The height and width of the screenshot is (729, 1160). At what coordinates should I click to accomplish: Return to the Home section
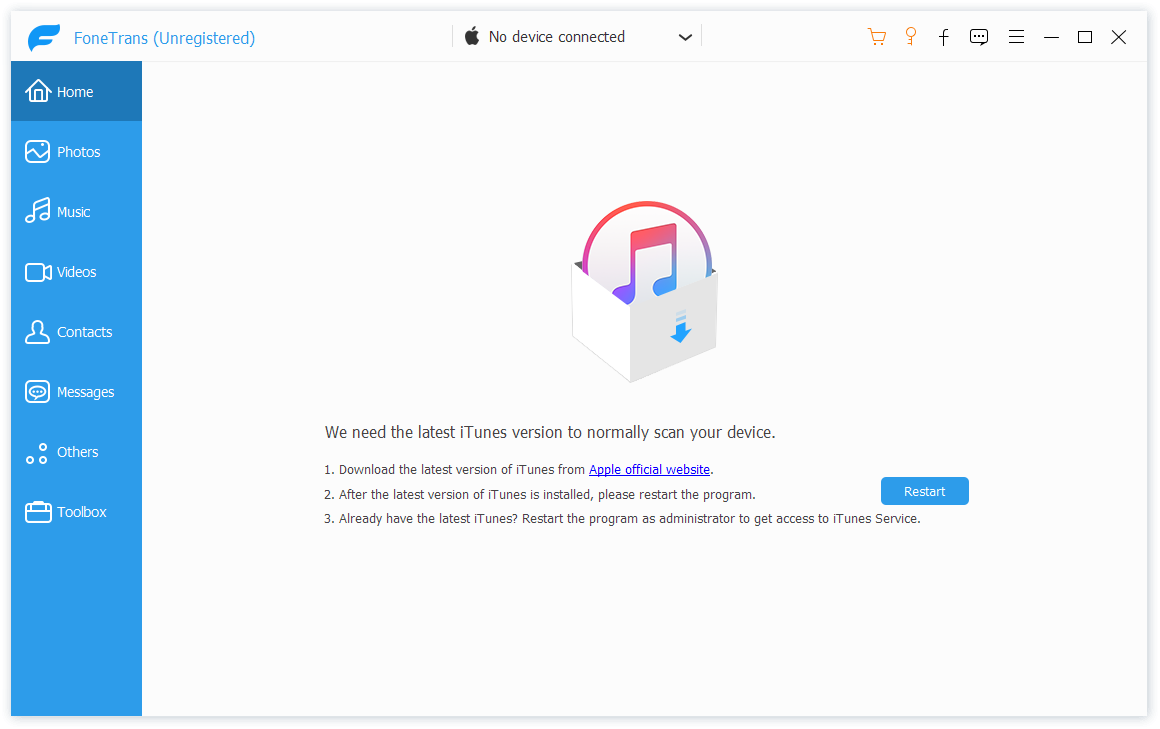click(x=76, y=90)
